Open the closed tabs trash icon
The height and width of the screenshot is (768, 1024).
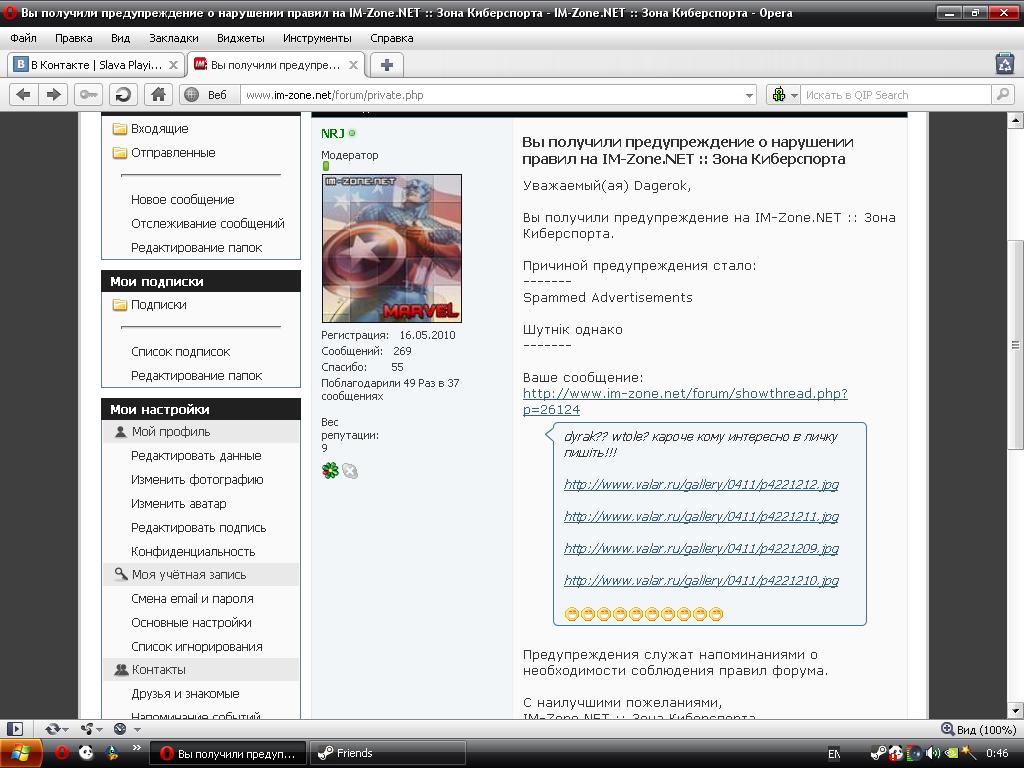click(1004, 64)
